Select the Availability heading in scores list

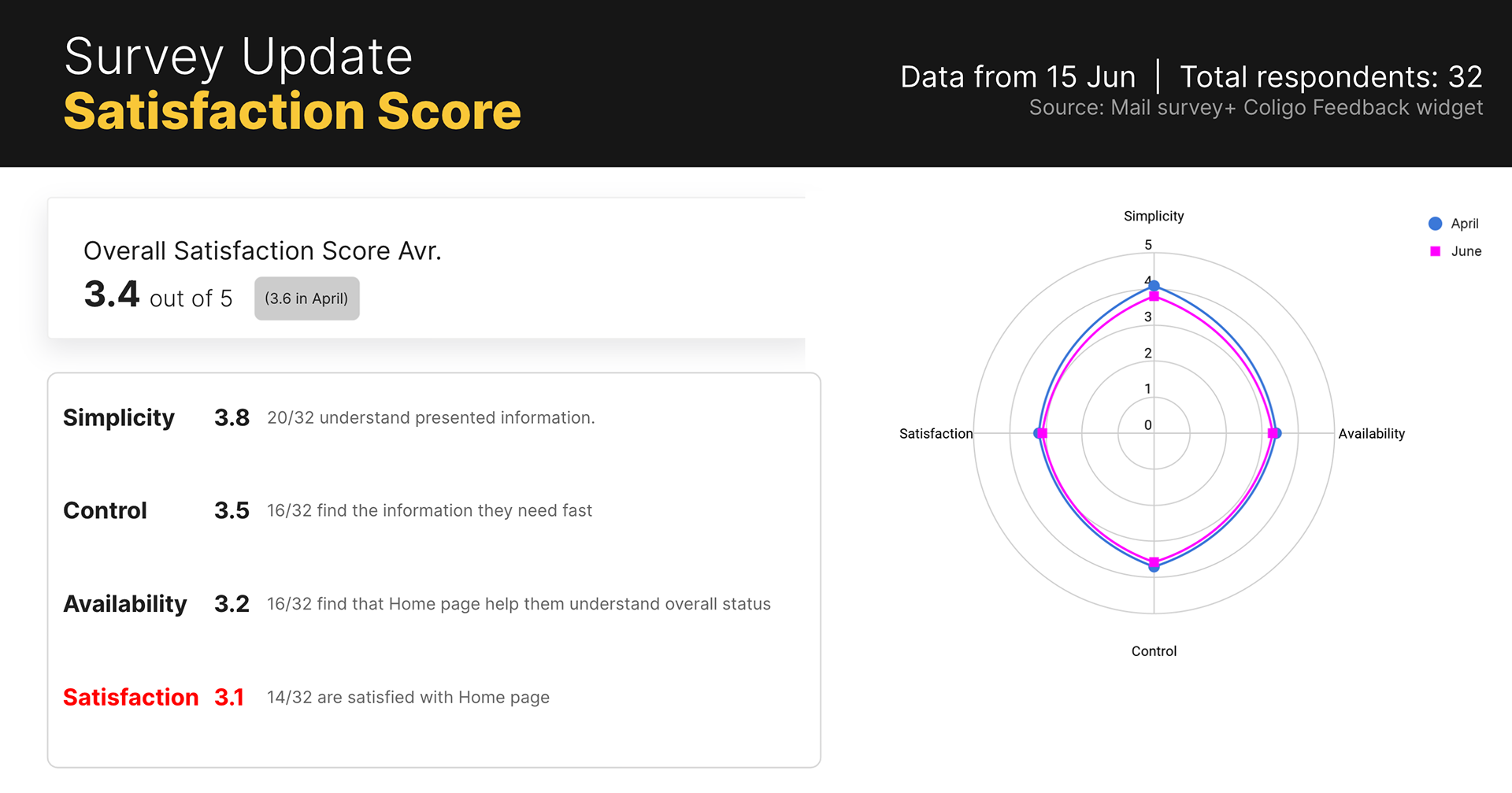click(125, 604)
